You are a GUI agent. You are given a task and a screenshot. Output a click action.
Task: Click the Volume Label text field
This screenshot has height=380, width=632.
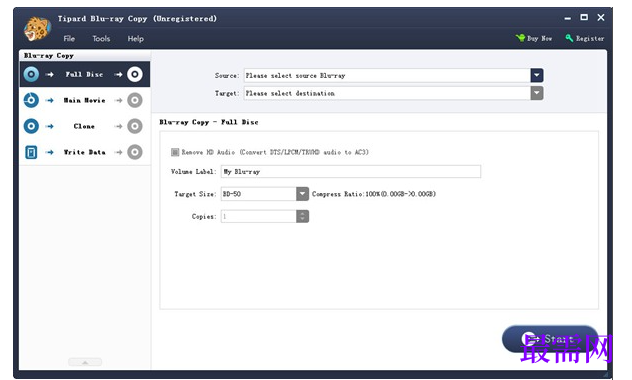point(351,172)
